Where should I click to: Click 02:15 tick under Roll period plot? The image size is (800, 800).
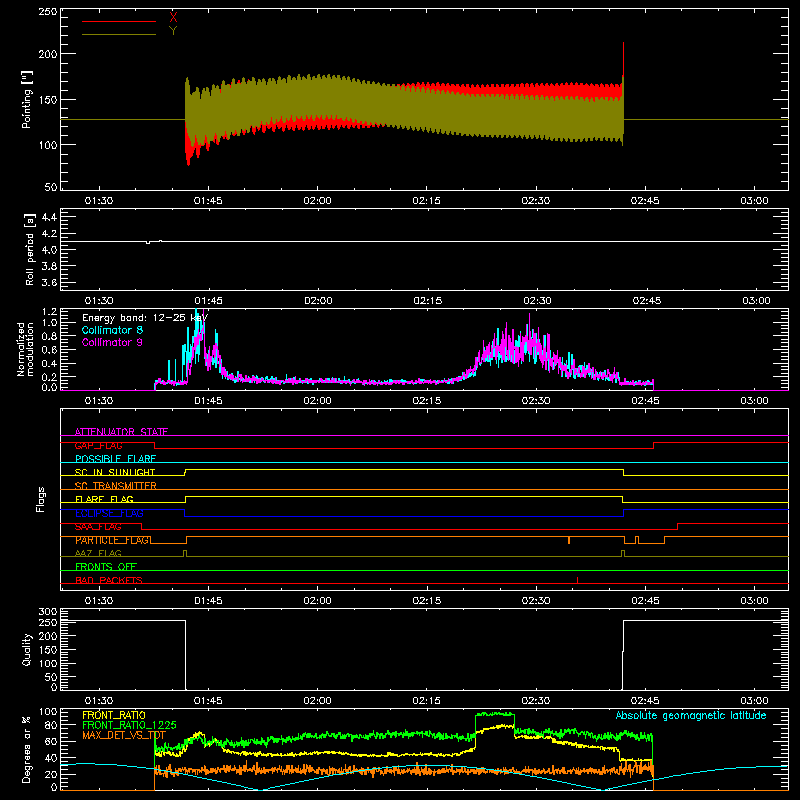point(428,301)
